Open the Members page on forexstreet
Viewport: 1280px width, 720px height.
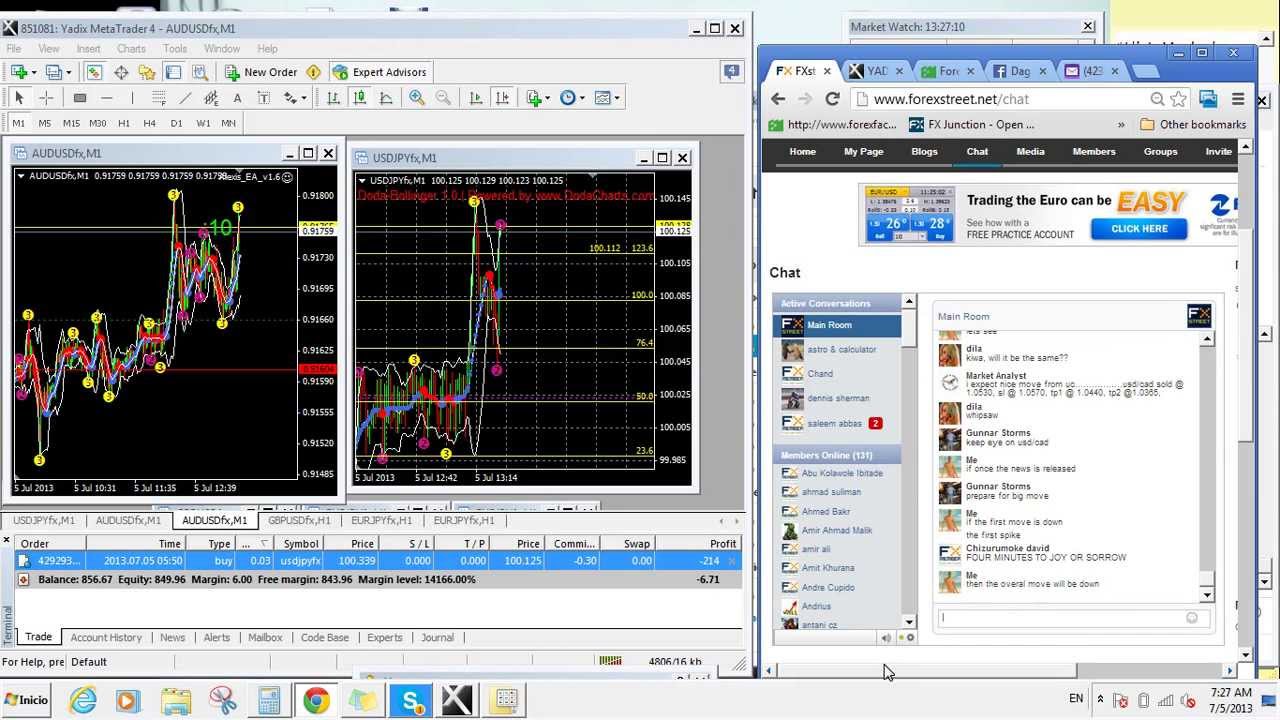1094,152
